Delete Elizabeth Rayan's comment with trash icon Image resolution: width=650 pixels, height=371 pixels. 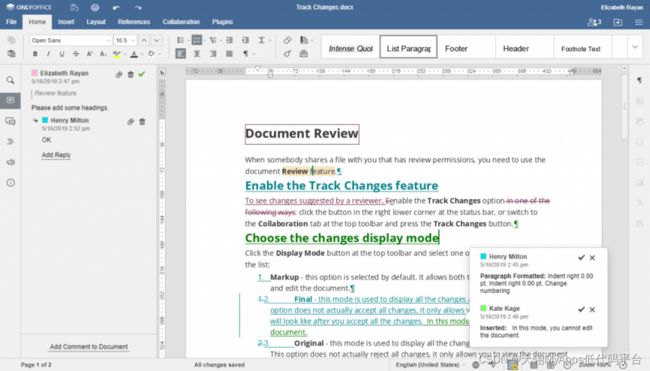point(131,74)
